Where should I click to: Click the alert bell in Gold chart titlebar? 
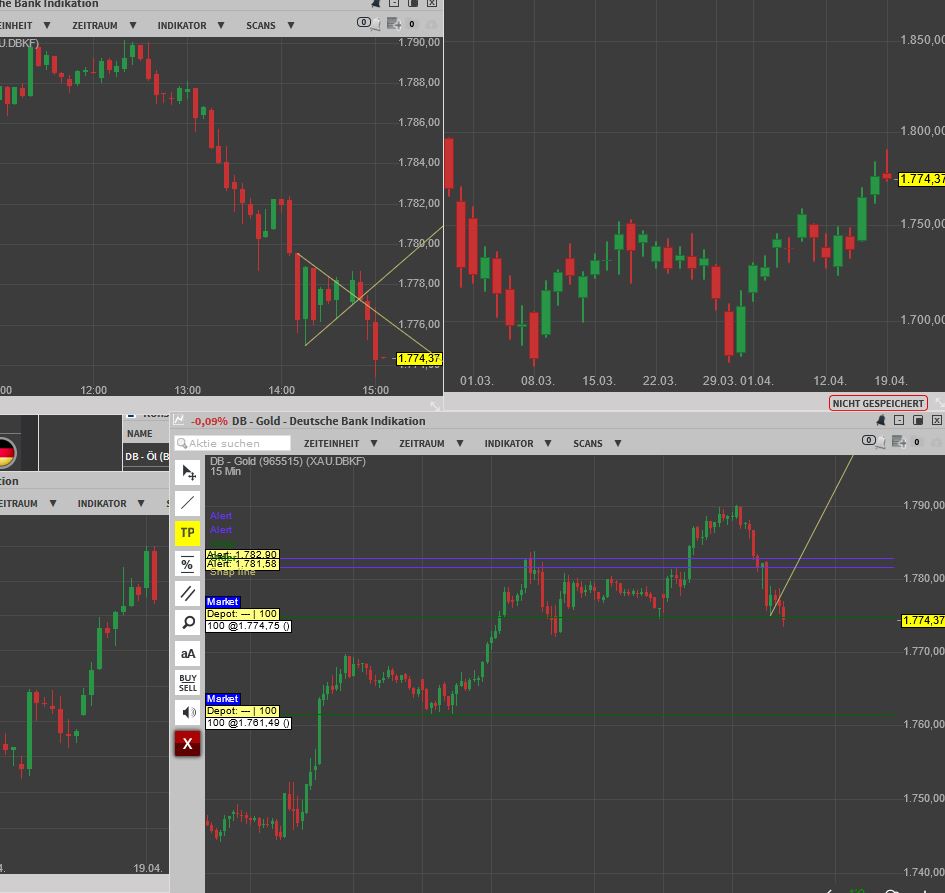(x=881, y=420)
